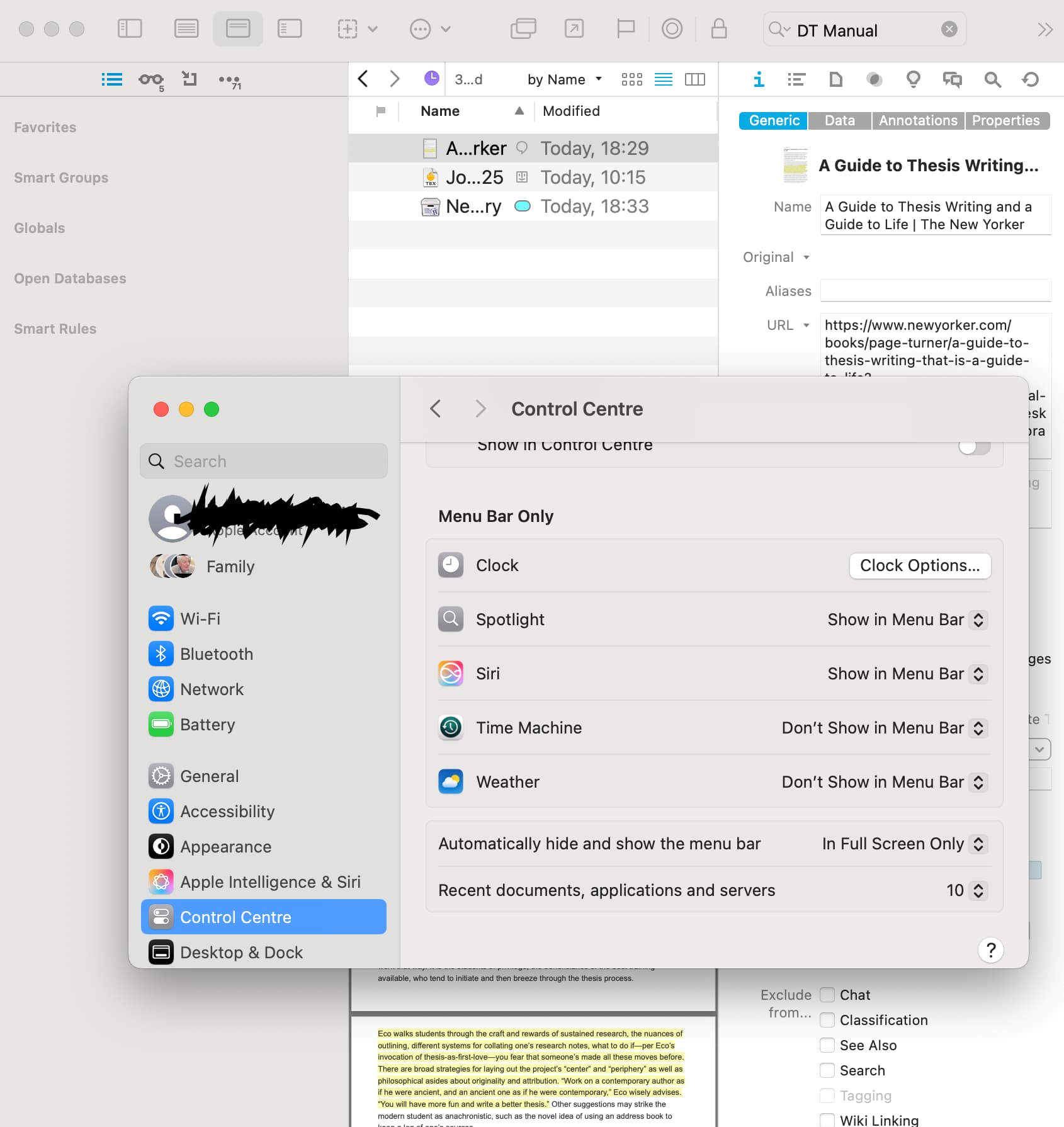Enable Exclude from Search checkbox
This screenshot has height=1127, width=1064.
[x=827, y=1070]
